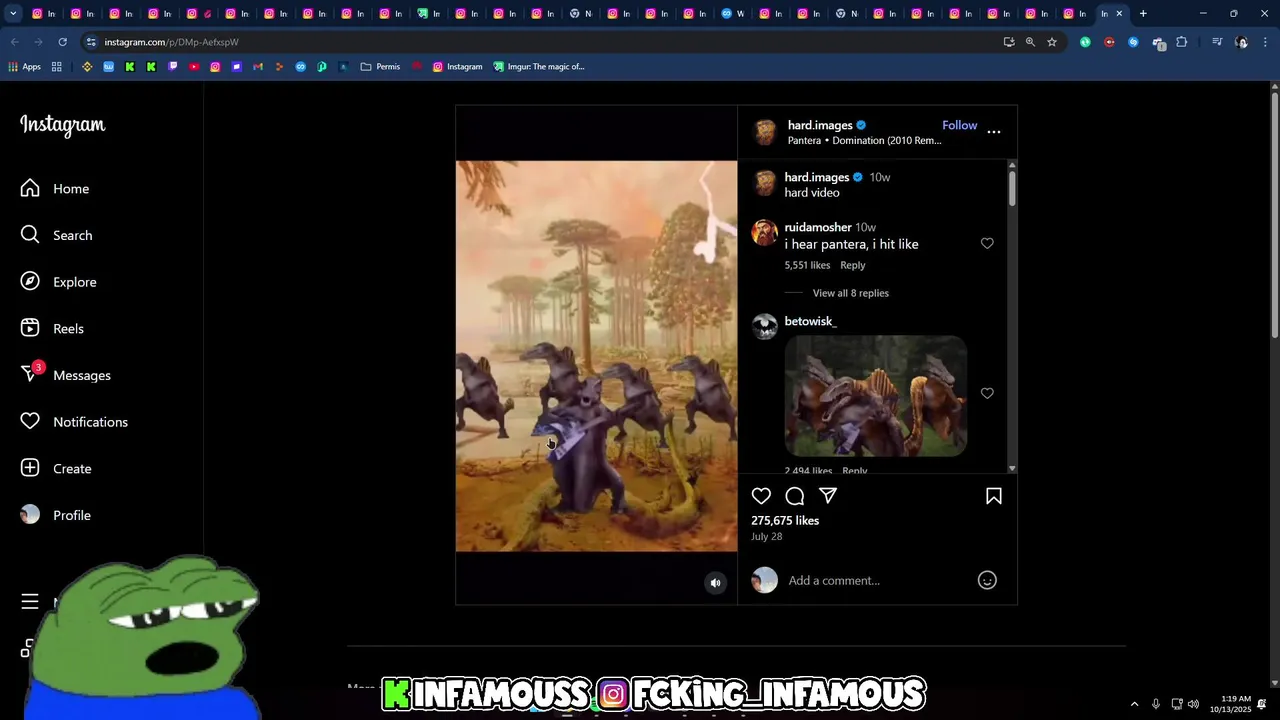This screenshot has width=1280, height=720.
Task: Open ruidamosher's profile name
Action: click(x=818, y=227)
